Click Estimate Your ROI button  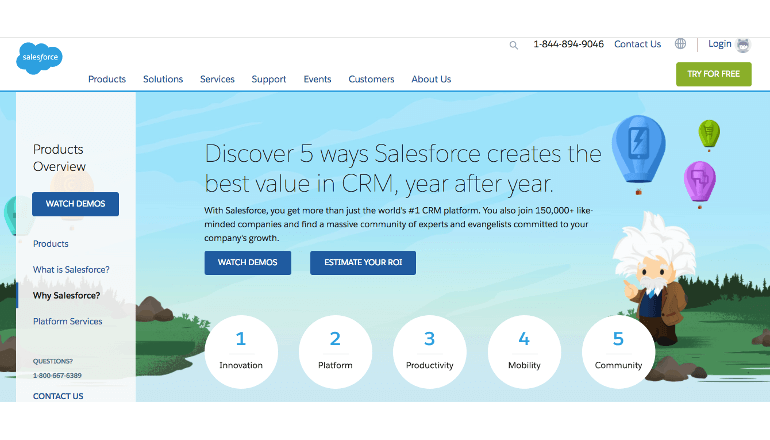363,263
